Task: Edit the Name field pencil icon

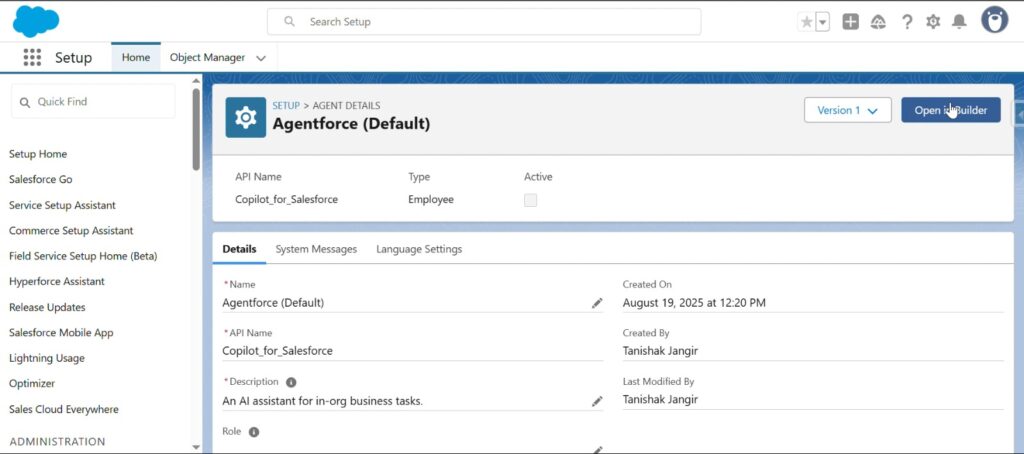Action: 597,303
